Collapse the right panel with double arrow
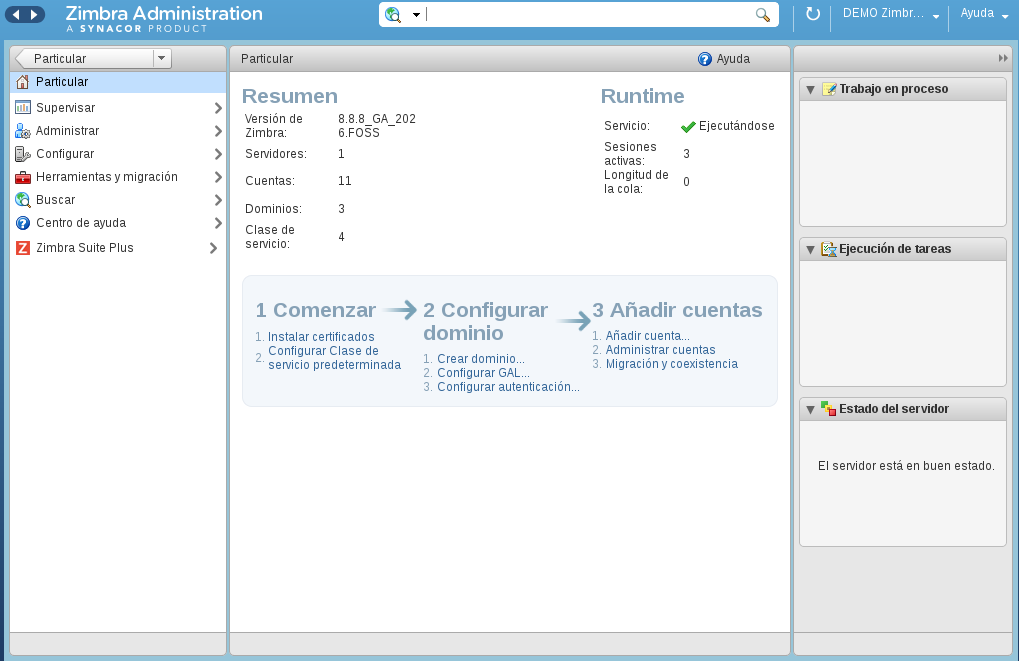The height and width of the screenshot is (661, 1019). (x=1003, y=58)
